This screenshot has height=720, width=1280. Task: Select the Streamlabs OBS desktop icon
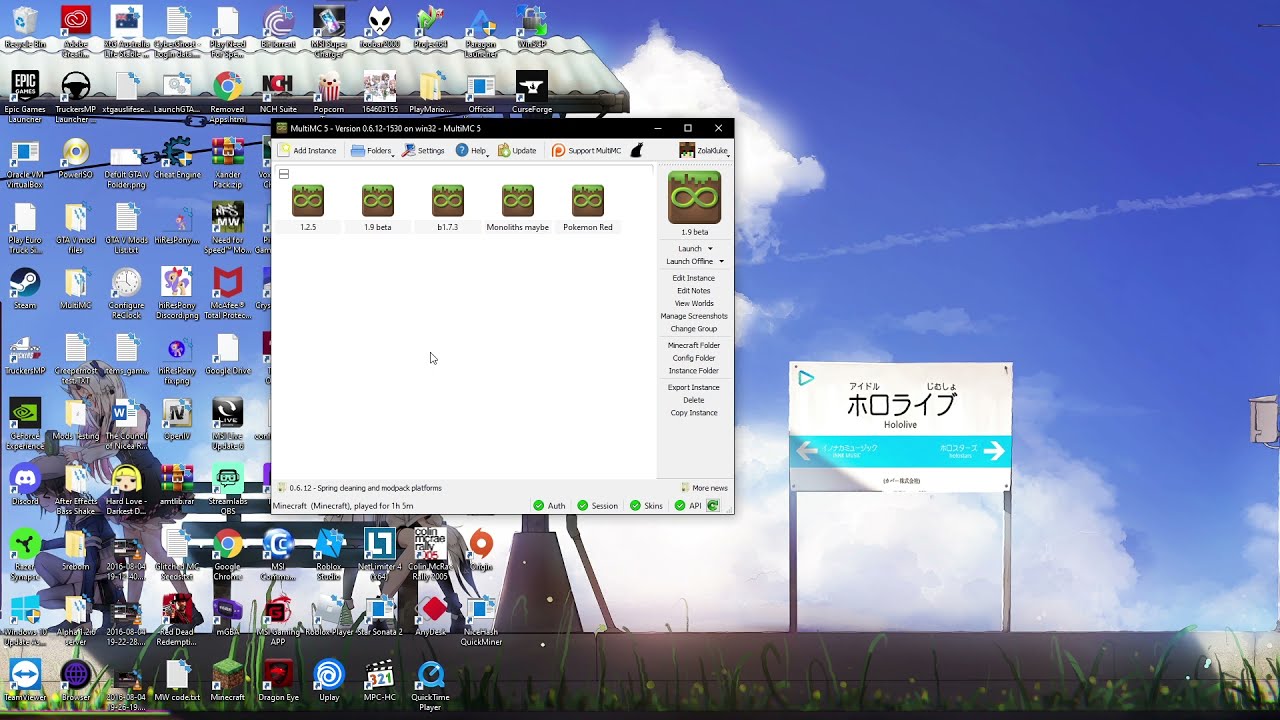pos(227,489)
